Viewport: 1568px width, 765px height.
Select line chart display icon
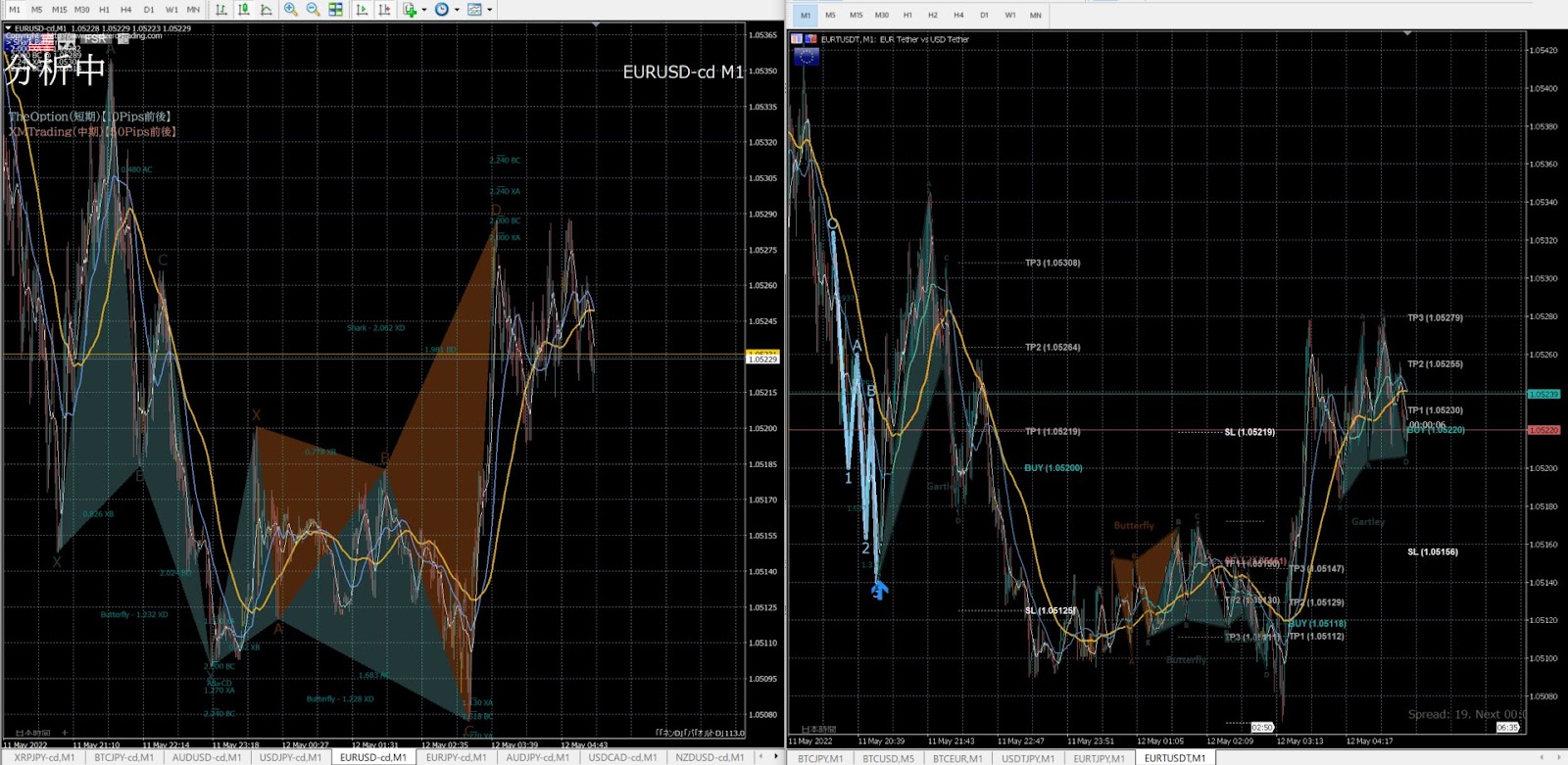[266, 10]
